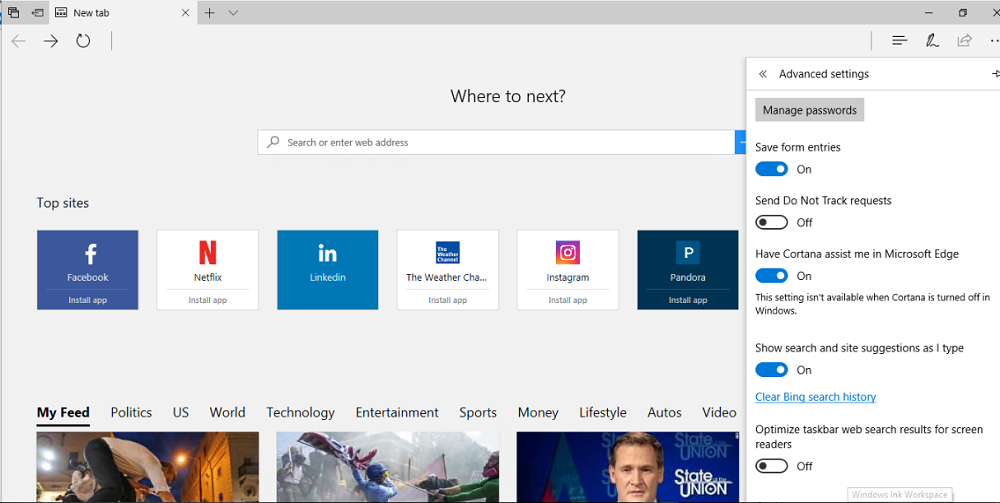1000x503 pixels.
Task: Toggle Save form entries switch
Action: pos(771,169)
